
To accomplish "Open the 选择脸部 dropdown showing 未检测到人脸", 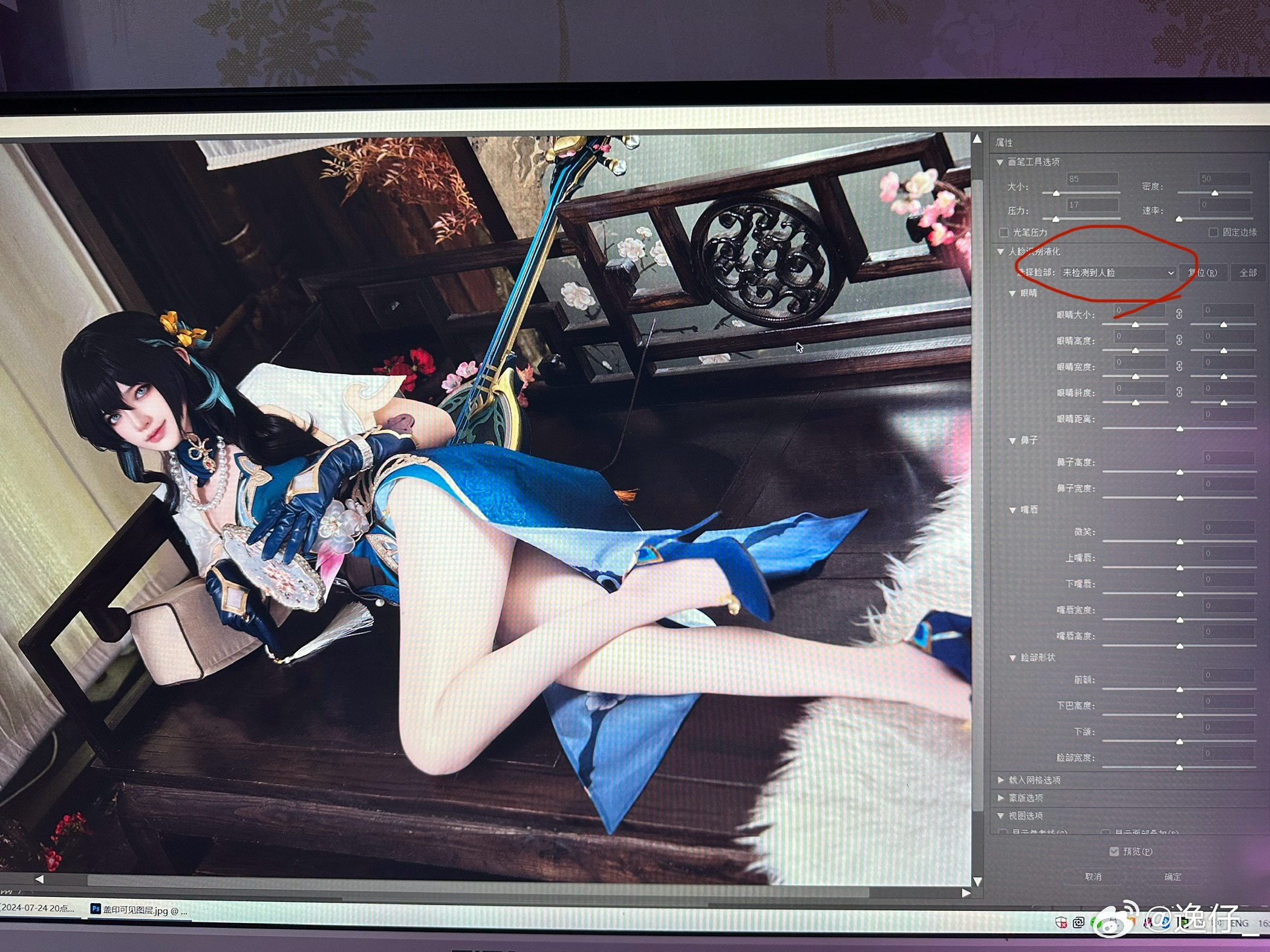I will pyautogui.click(x=1118, y=273).
